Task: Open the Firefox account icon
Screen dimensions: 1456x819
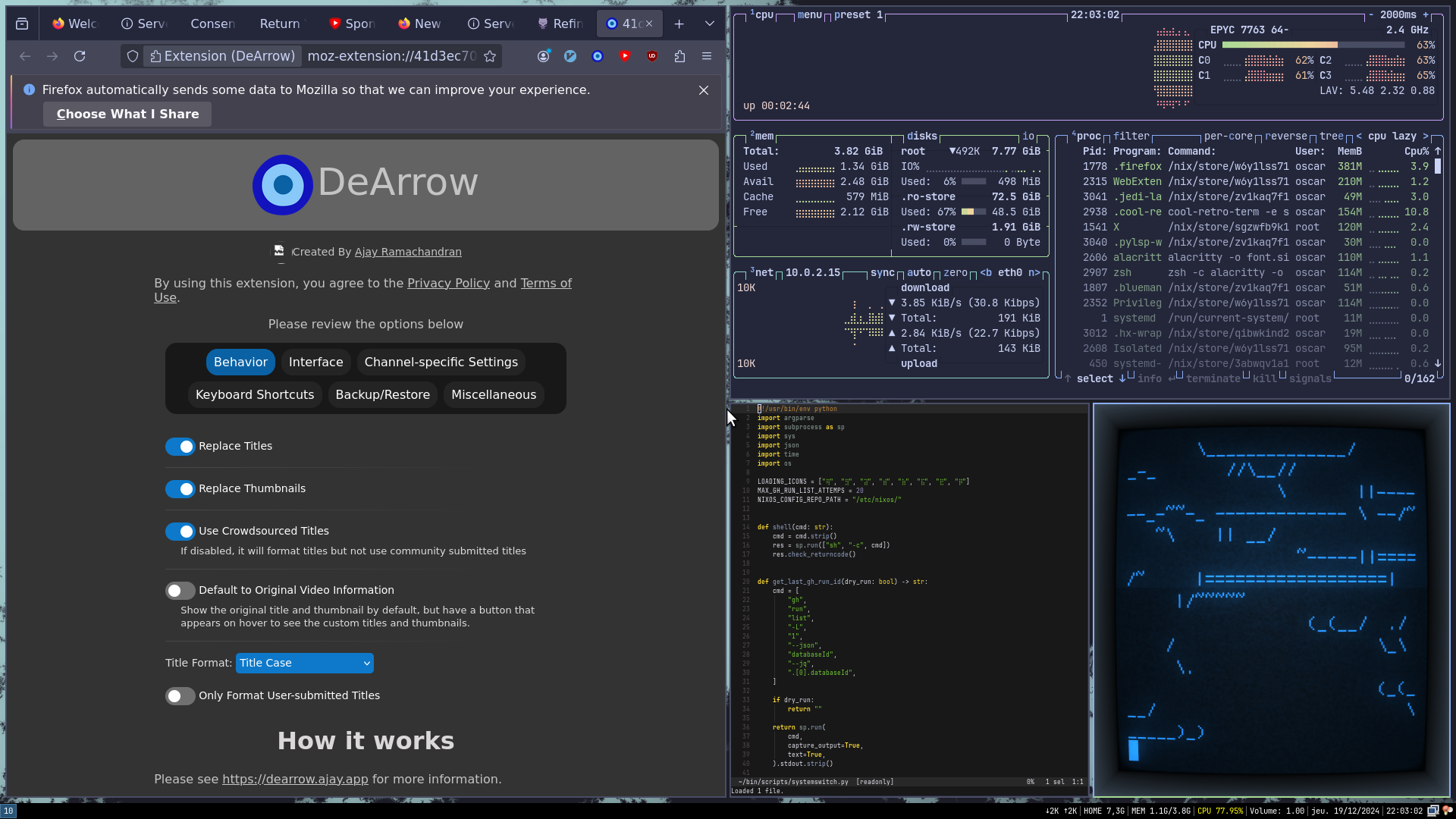Action: point(543,56)
